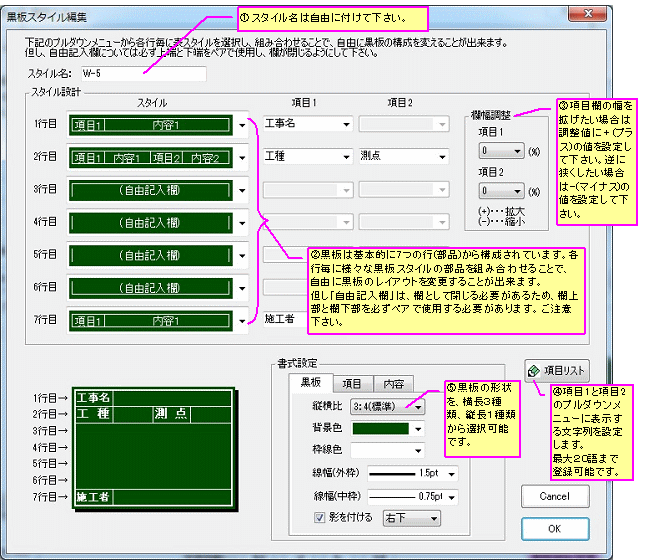Screen dimensions: 646x560
Task: Open 欄幅調整 項目1 percentage dropdown
Action: (x=501, y=151)
